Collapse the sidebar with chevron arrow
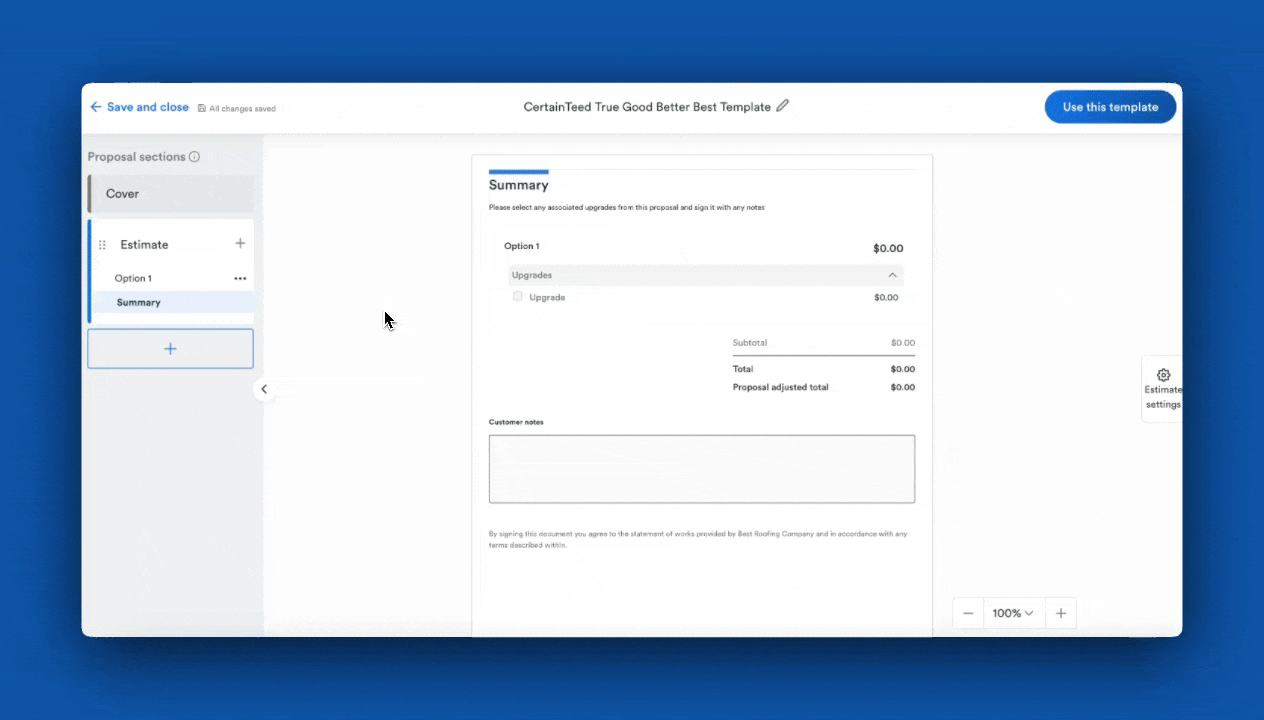1264x720 pixels. click(264, 389)
